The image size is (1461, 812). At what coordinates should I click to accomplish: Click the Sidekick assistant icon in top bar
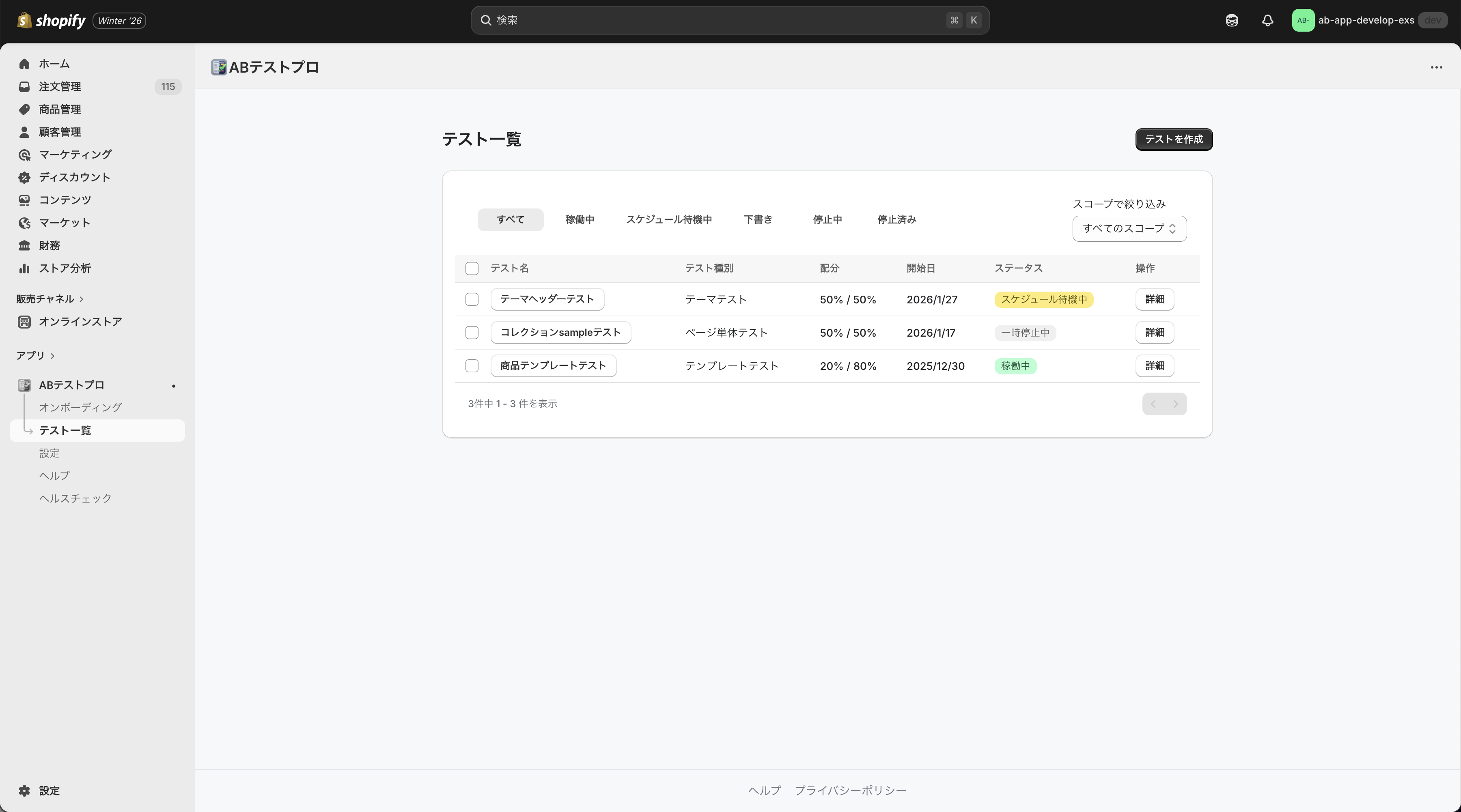[1231, 20]
